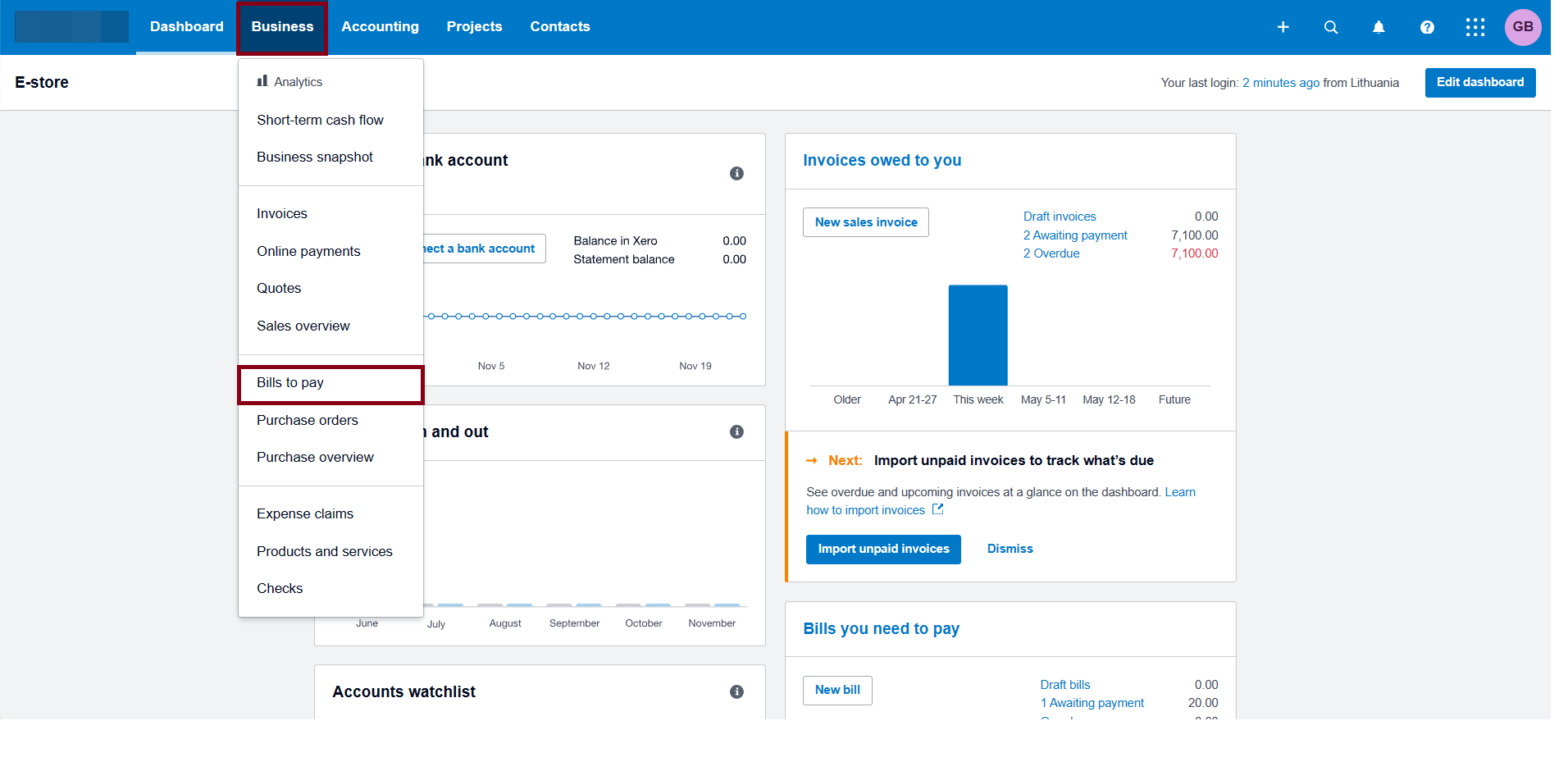Click the E-store organization name
Screen dimensions: 1568x771
tap(42, 82)
